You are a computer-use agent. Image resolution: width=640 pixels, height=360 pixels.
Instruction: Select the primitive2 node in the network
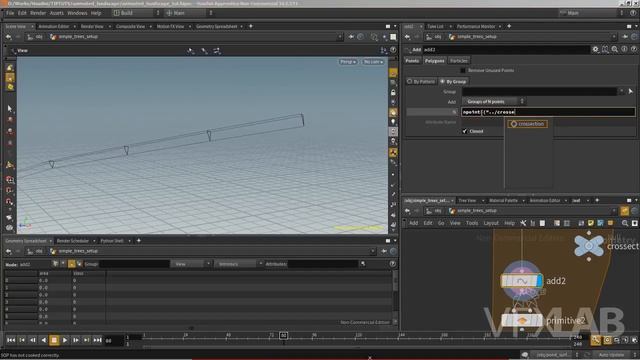tap(522, 320)
